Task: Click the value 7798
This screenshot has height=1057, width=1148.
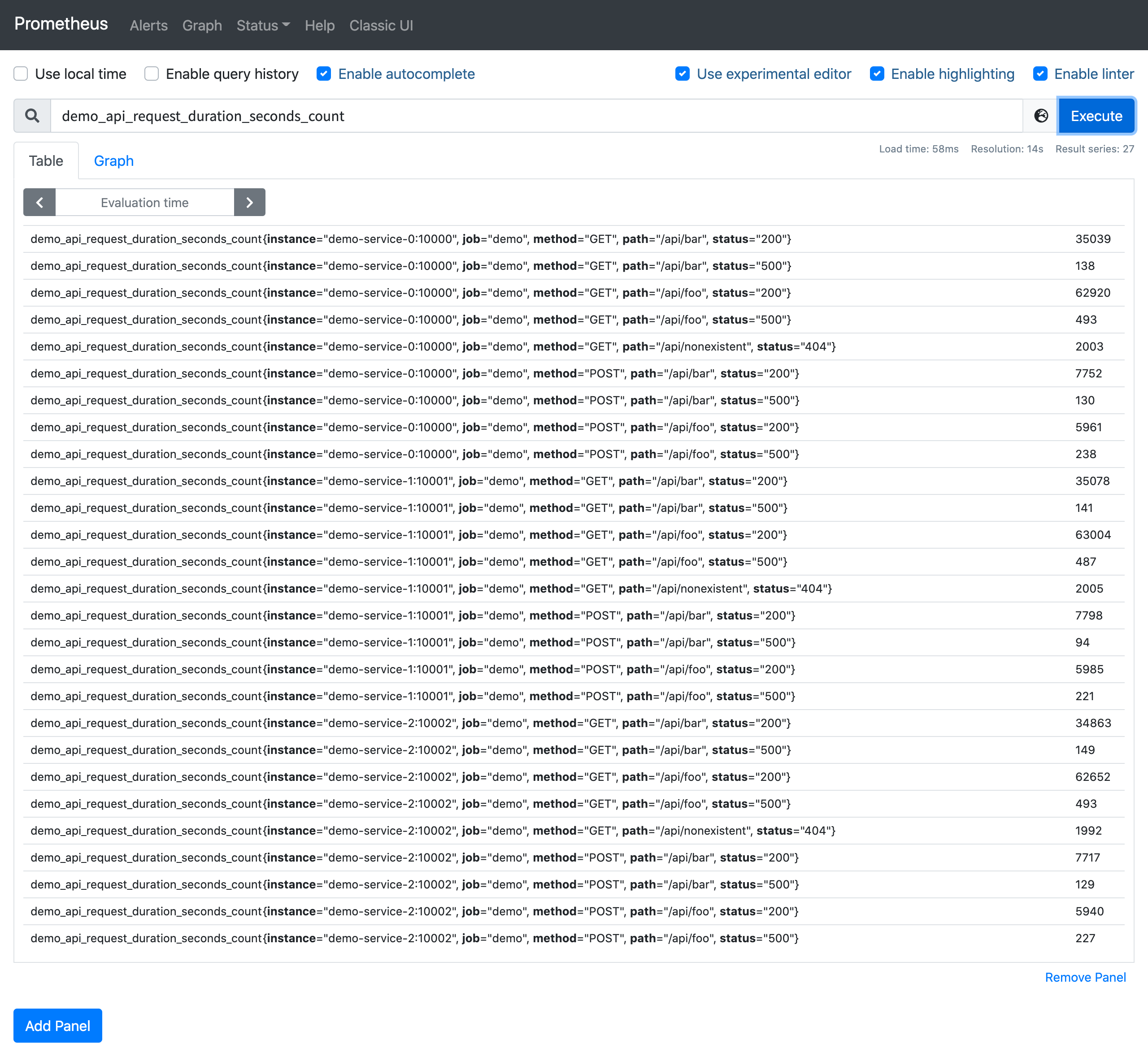Action: [1089, 615]
